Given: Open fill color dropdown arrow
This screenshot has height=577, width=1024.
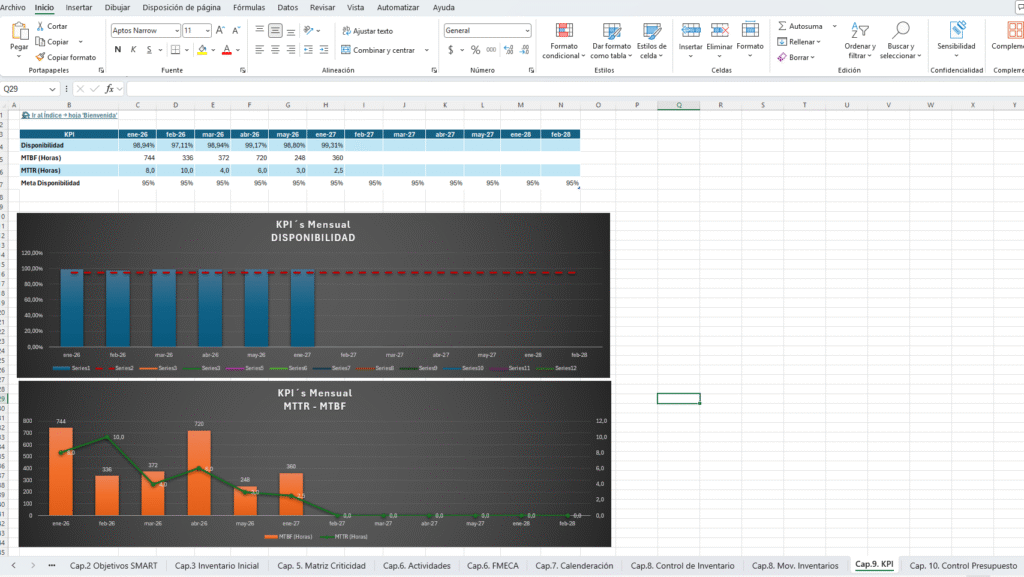Looking at the screenshot, I should 213,50.
